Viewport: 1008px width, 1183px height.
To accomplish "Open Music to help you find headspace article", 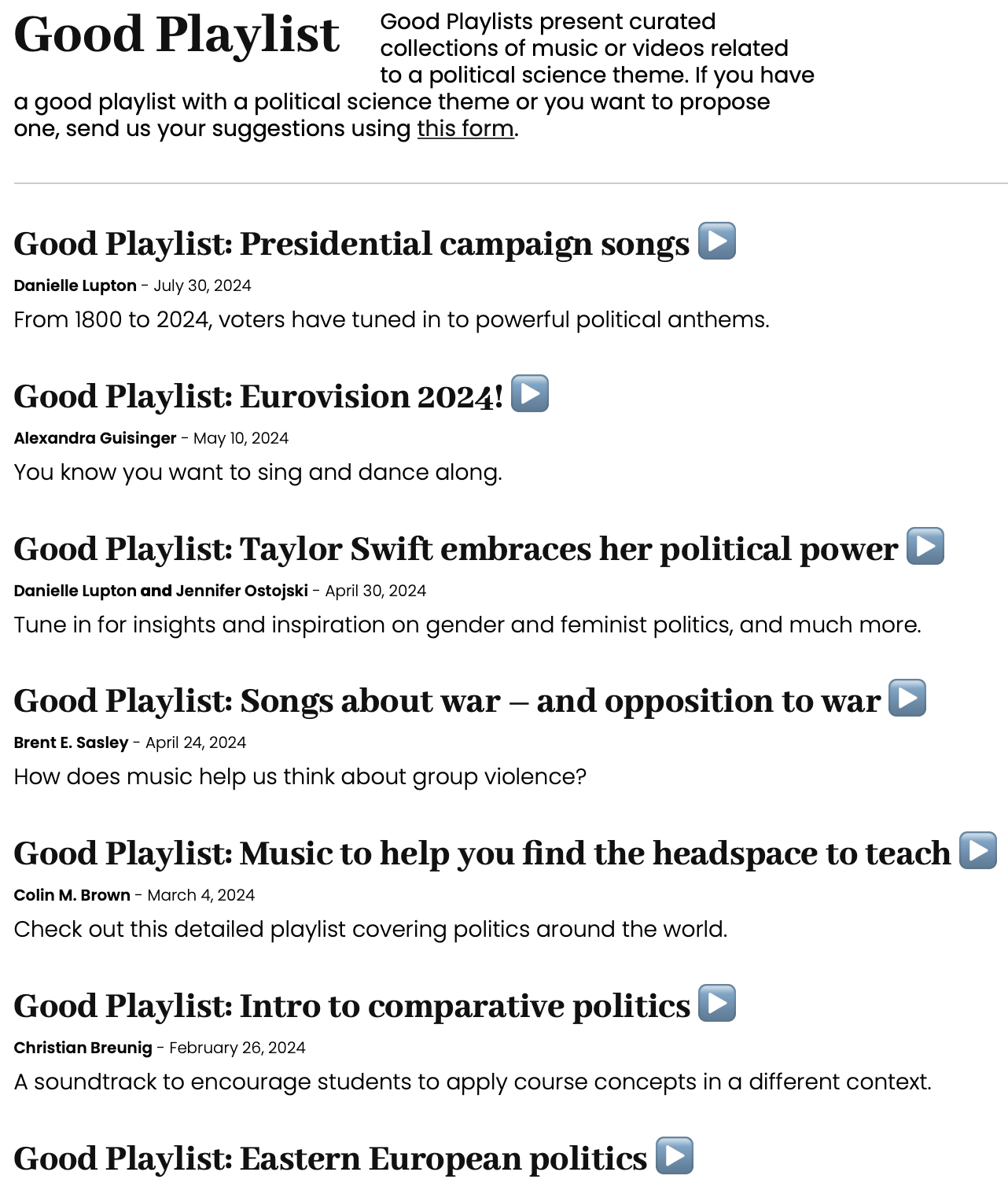I will [481, 853].
